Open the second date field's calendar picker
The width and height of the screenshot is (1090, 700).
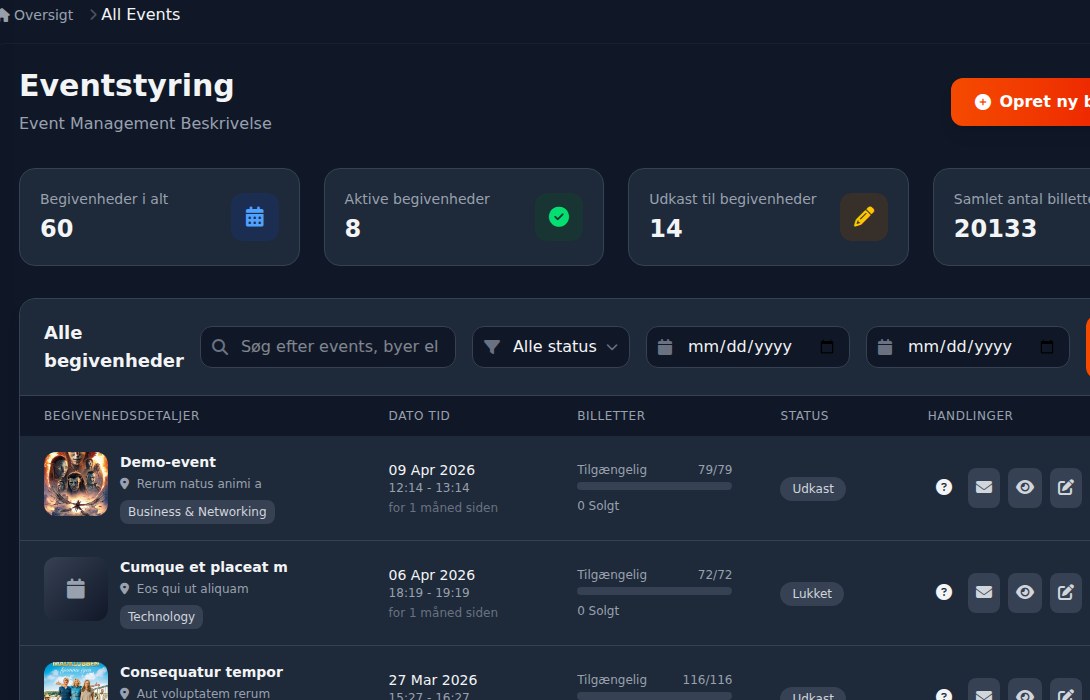(1047, 347)
